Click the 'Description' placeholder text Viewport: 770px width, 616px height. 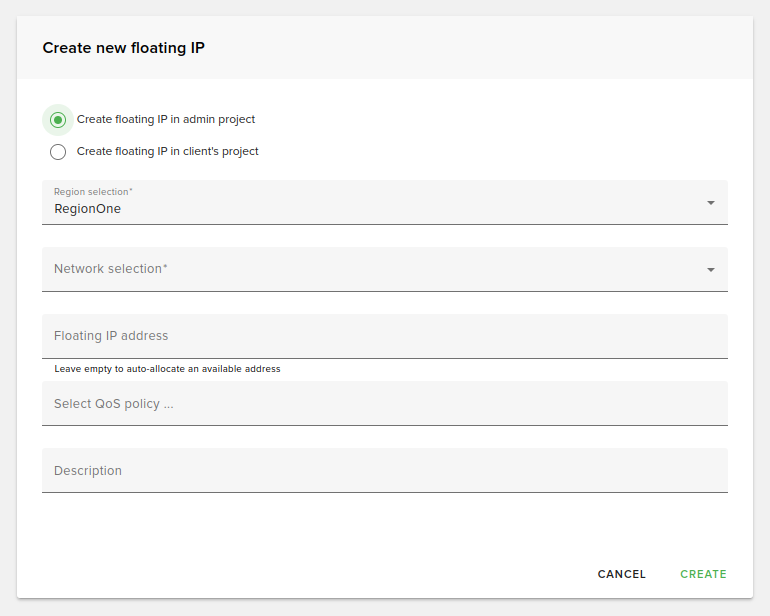pos(88,471)
